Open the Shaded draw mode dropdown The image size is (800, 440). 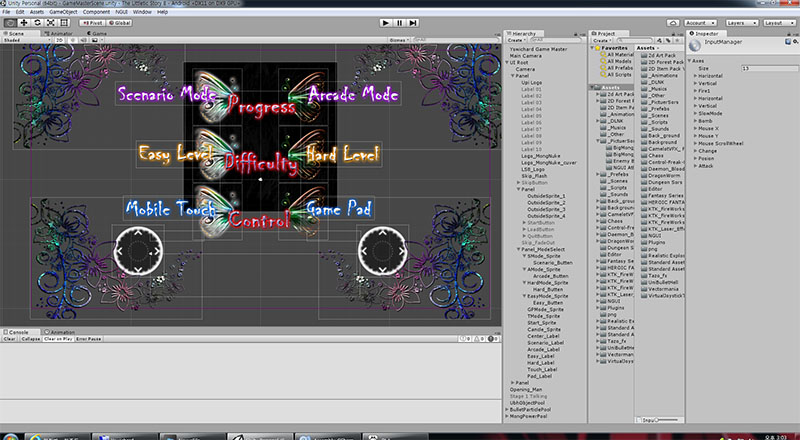(x=27, y=40)
